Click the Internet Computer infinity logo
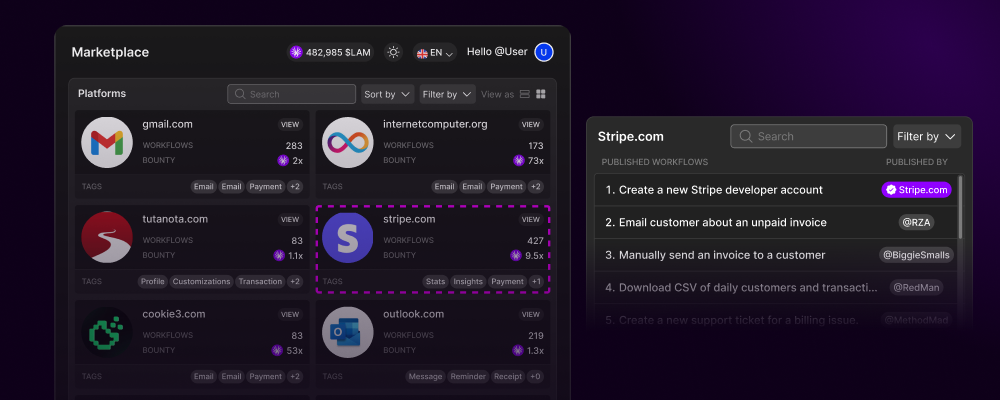 click(x=348, y=142)
